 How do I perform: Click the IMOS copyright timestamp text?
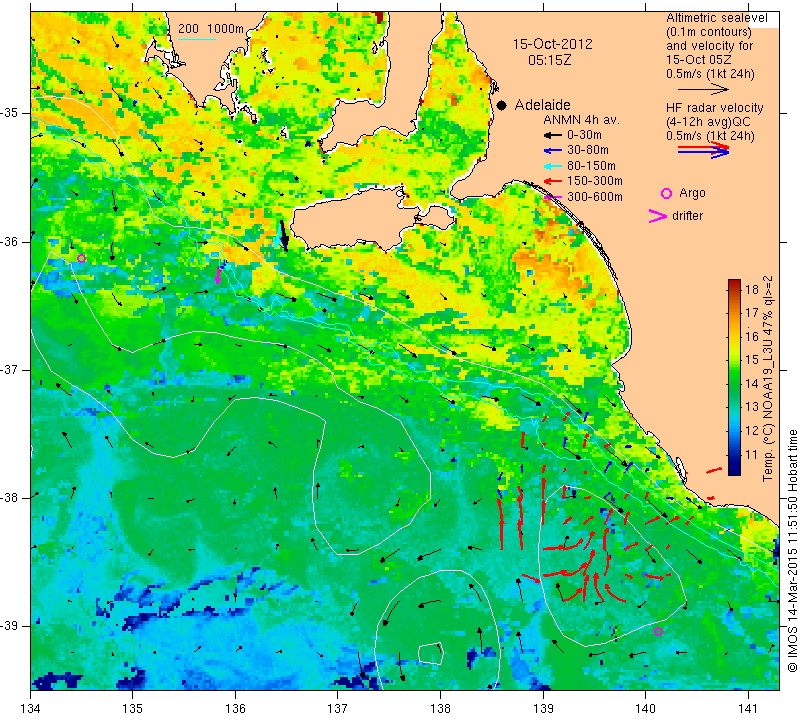(x=792, y=550)
